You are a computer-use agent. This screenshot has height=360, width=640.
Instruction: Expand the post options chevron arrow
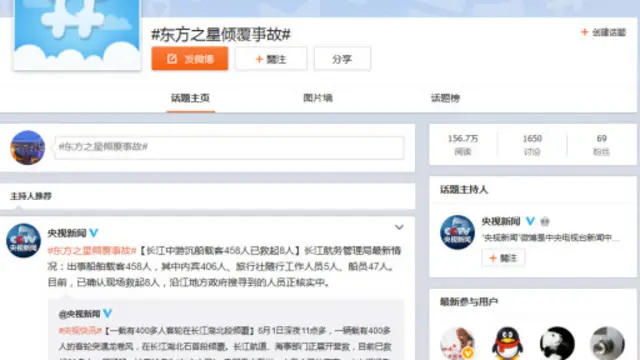pos(399,227)
